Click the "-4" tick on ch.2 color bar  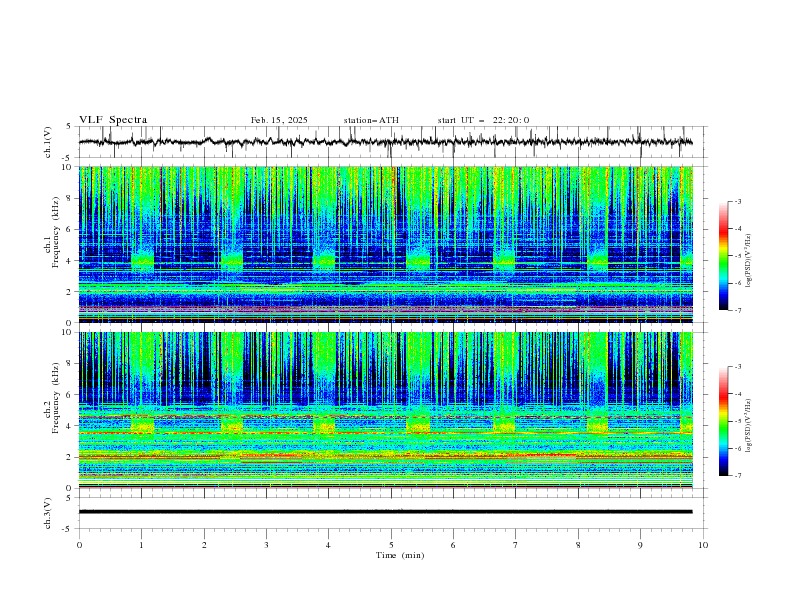pos(737,394)
